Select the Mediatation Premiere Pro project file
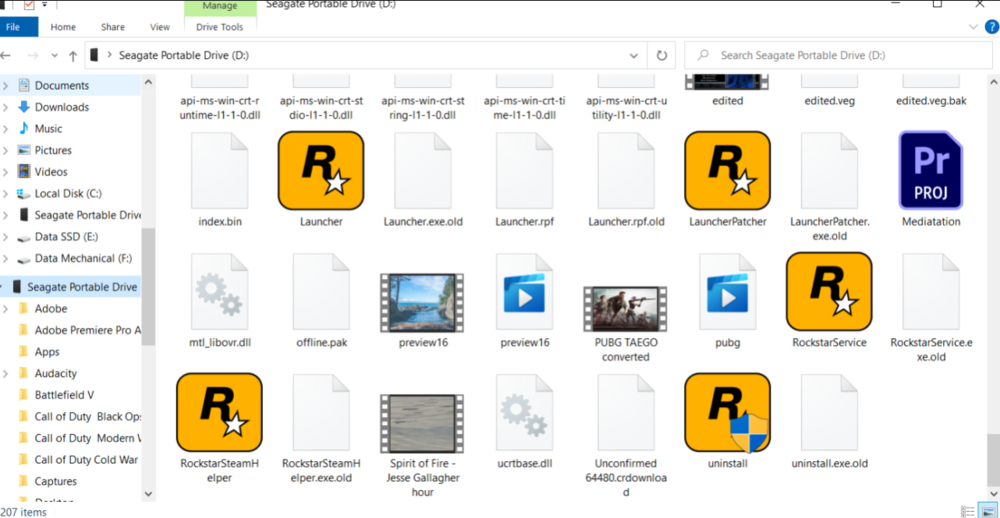The width and height of the screenshot is (1000, 518). pos(930,171)
